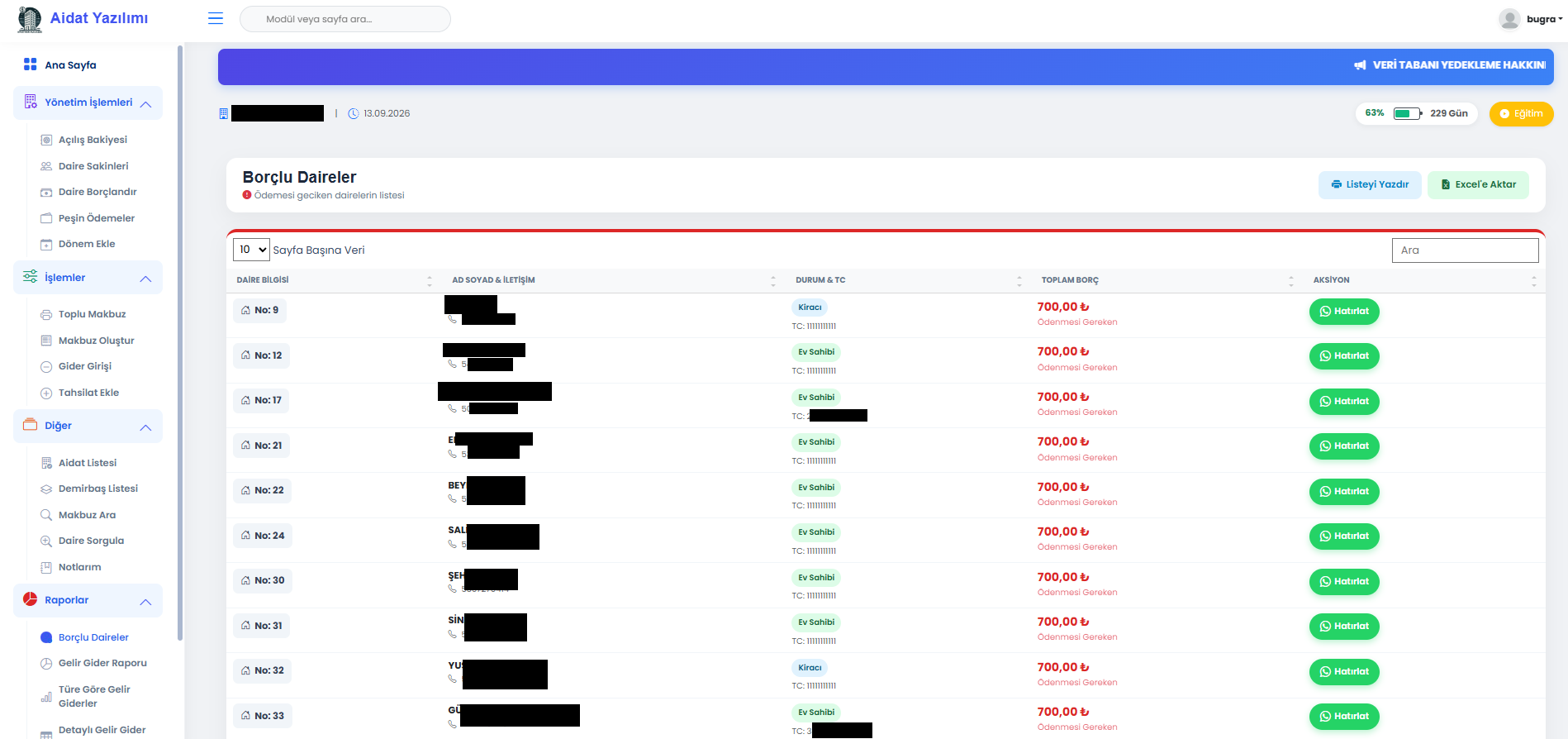
Task: Click Listeyi Yazdır print button
Action: (x=1370, y=184)
